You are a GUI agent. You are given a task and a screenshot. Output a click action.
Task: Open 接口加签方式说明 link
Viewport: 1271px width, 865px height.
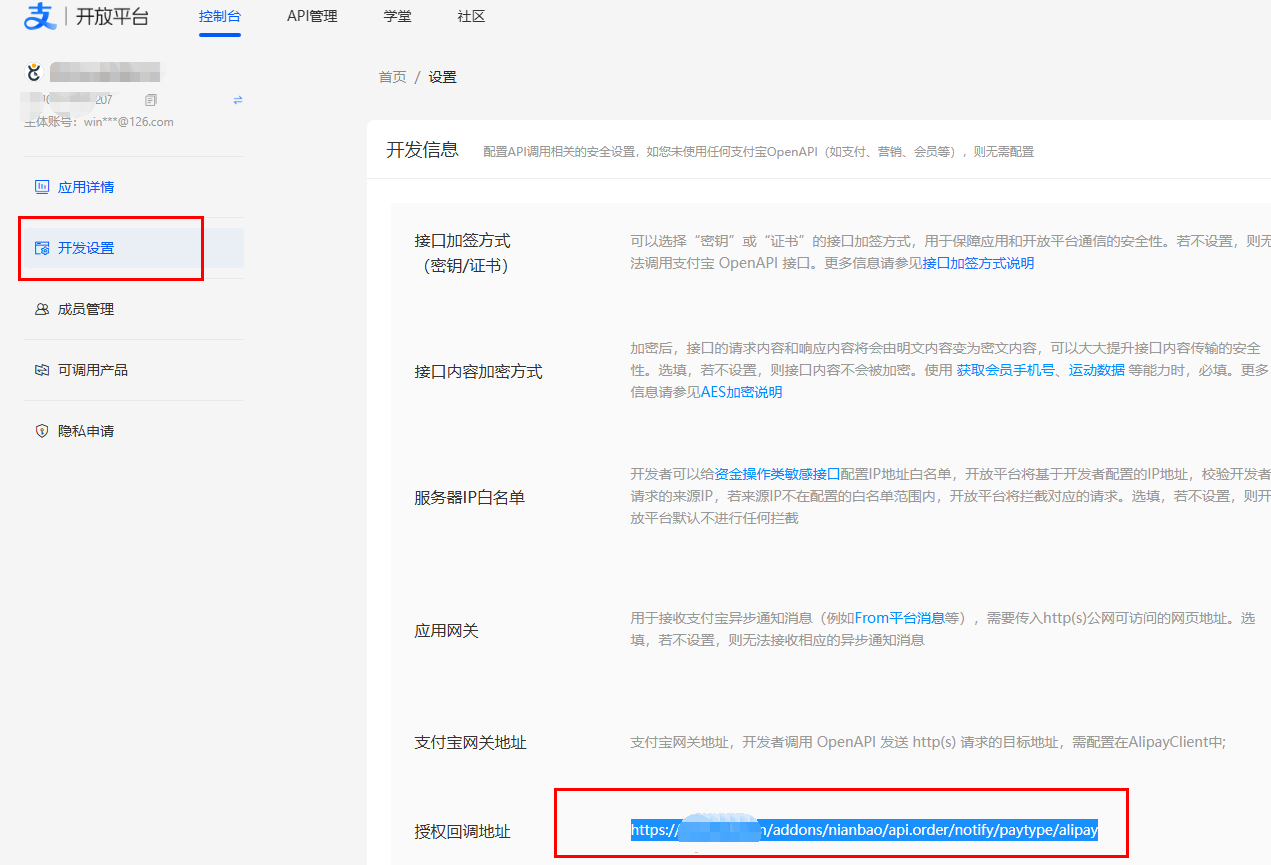978,263
